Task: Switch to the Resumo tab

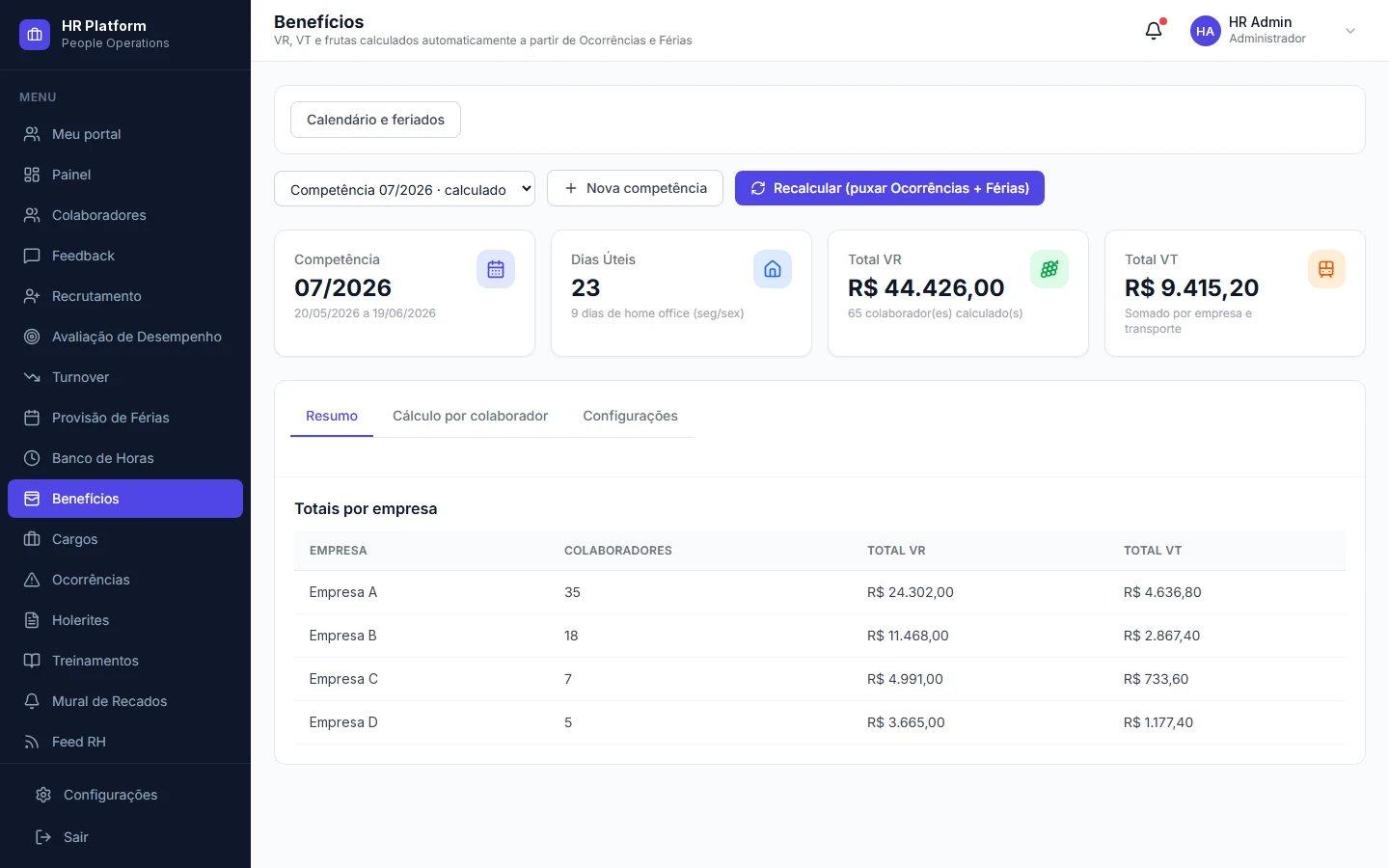Action: (332, 416)
